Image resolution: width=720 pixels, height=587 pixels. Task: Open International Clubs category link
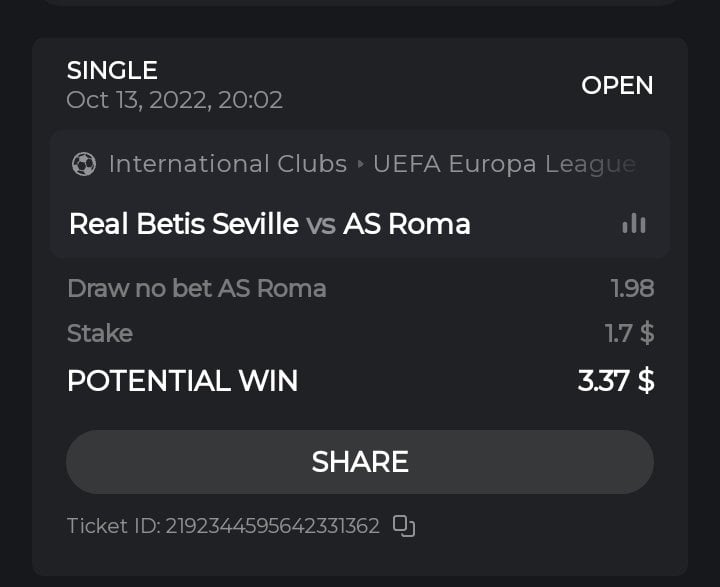(227, 164)
